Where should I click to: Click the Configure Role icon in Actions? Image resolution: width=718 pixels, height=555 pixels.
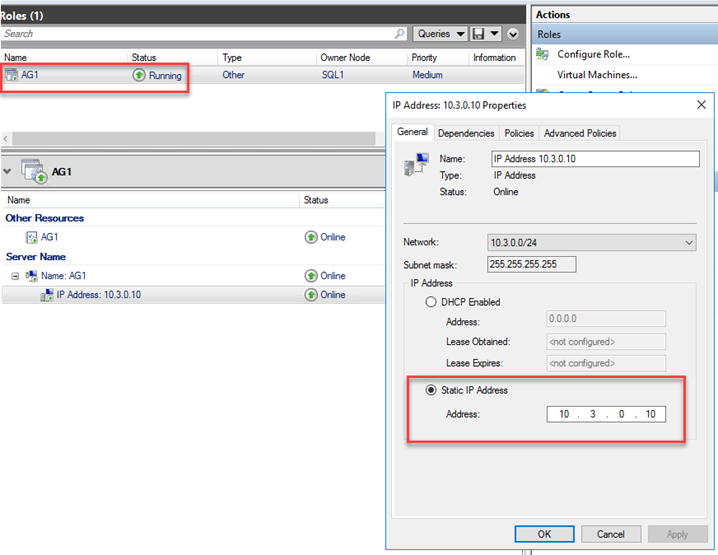(x=543, y=54)
